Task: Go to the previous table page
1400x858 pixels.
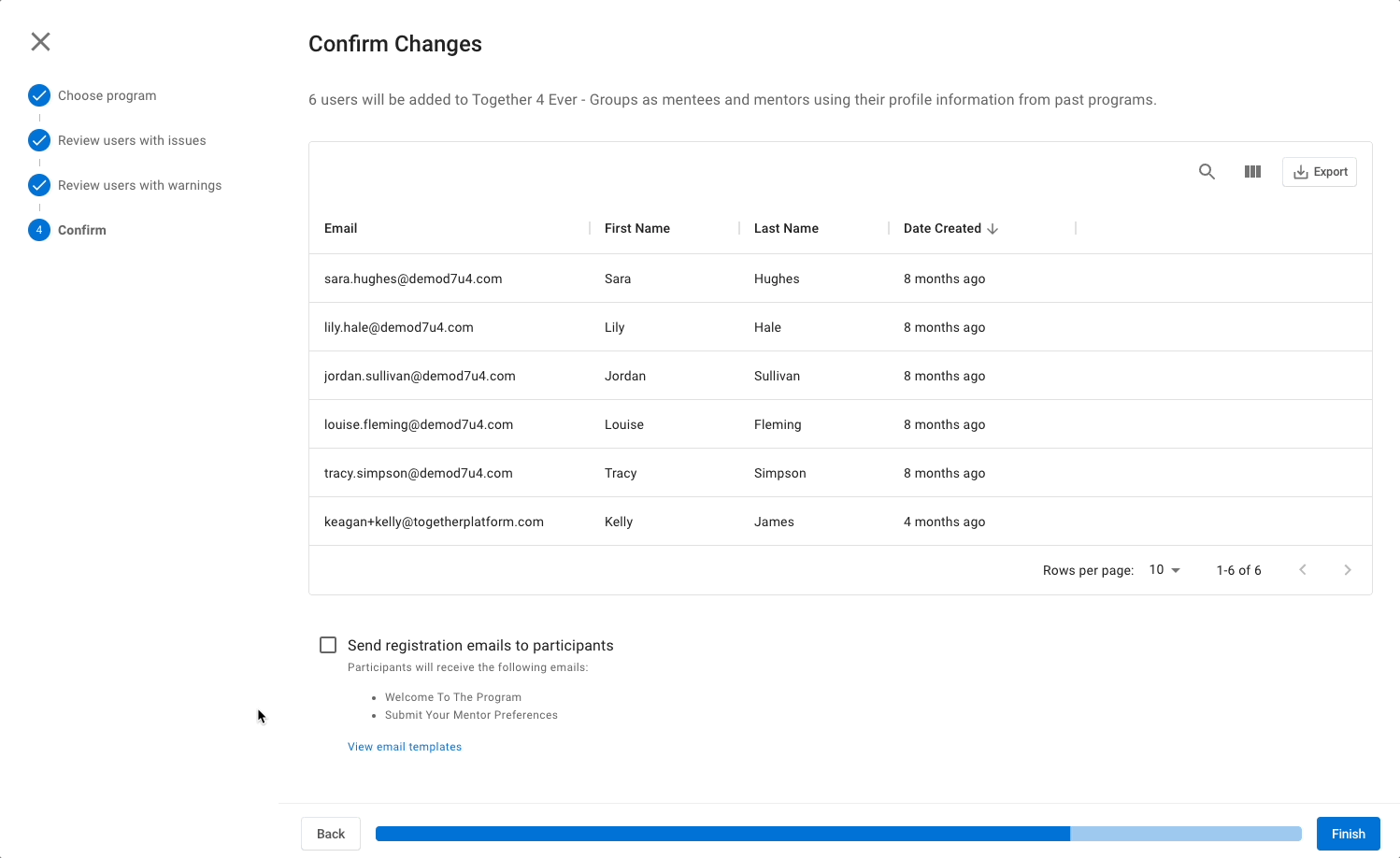Action: point(1302,570)
